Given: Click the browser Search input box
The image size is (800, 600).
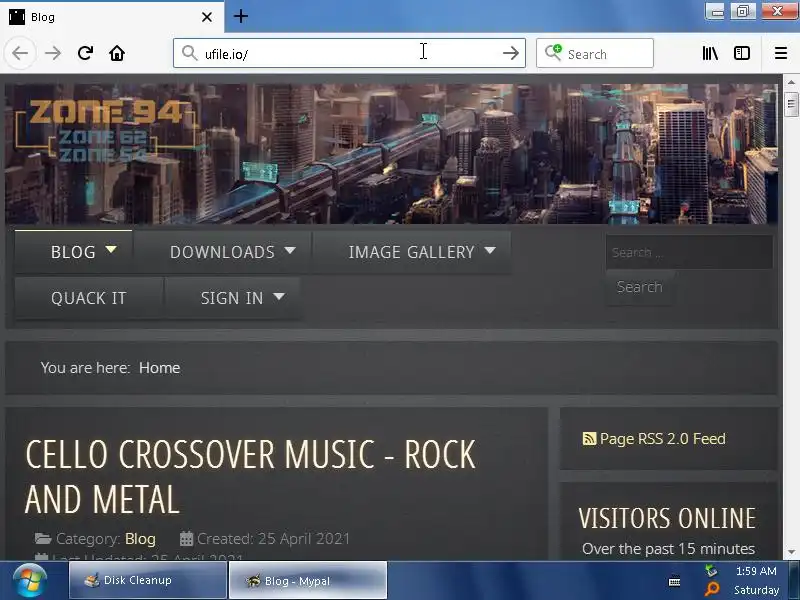Looking at the screenshot, I should 594,53.
